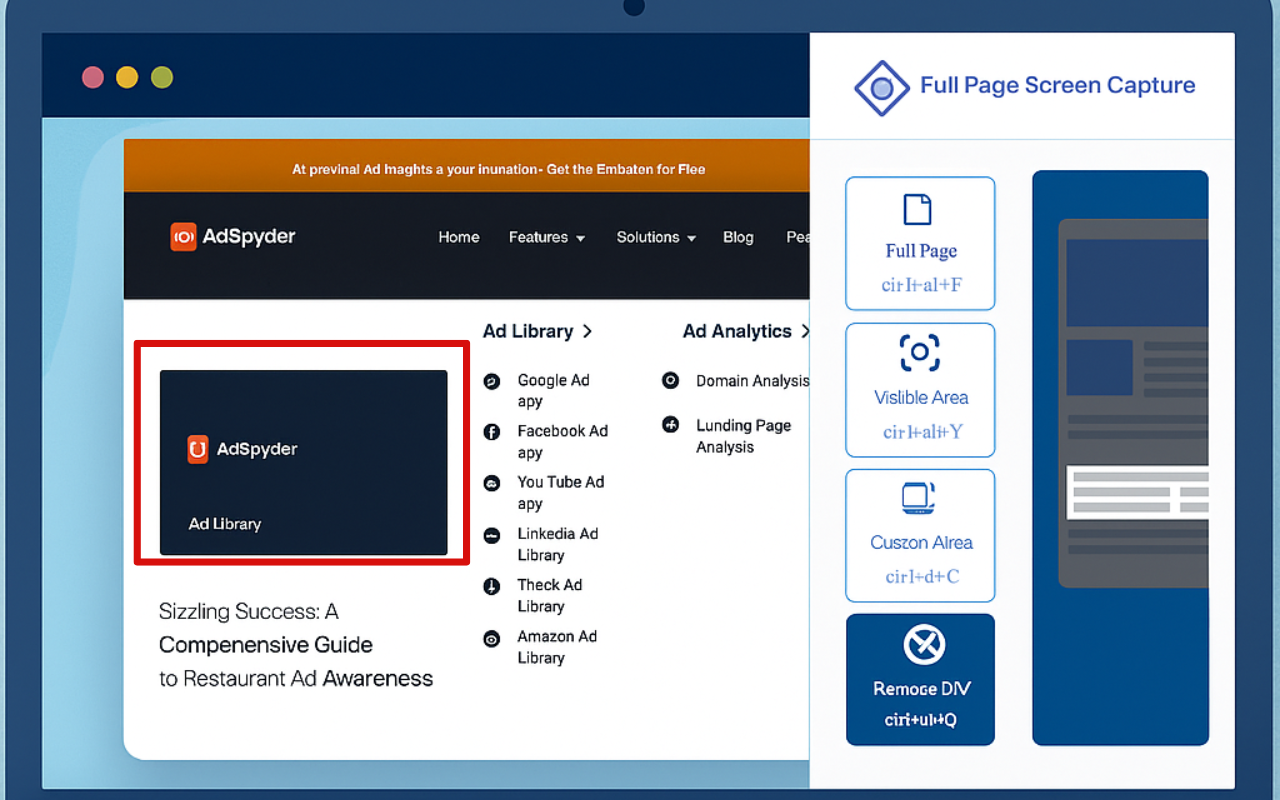Screen dimensions: 1280x800
Task: Select the Domain Analysis icon
Action: coord(670,381)
